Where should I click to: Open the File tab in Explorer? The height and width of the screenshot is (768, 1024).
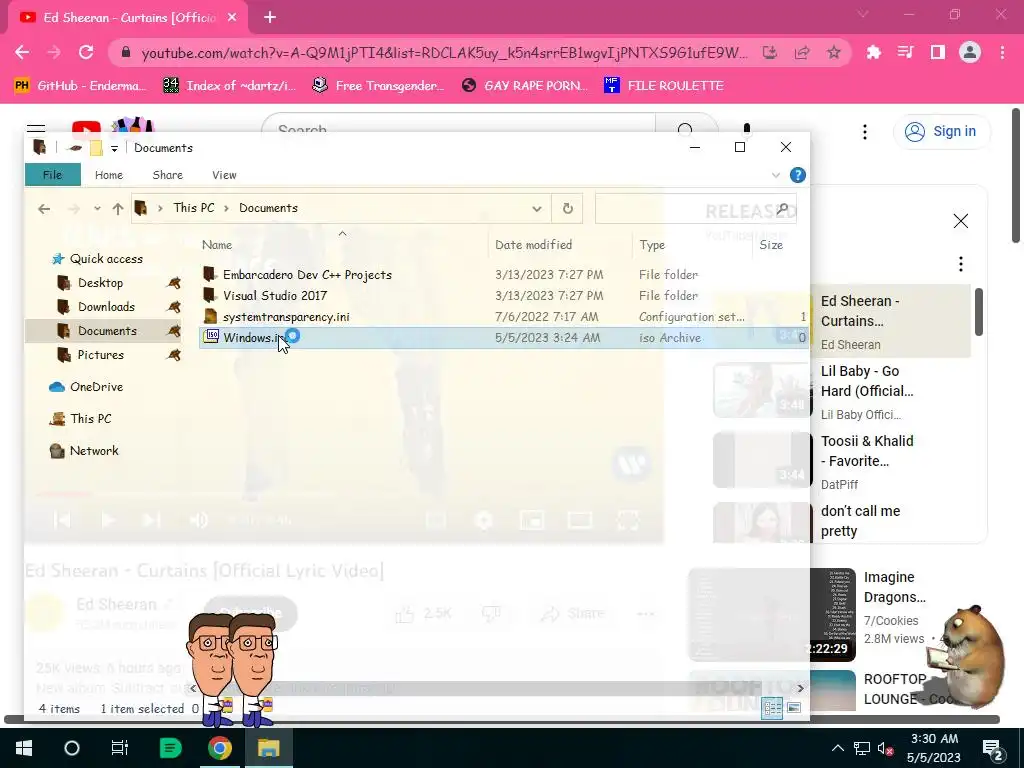tap(52, 175)
